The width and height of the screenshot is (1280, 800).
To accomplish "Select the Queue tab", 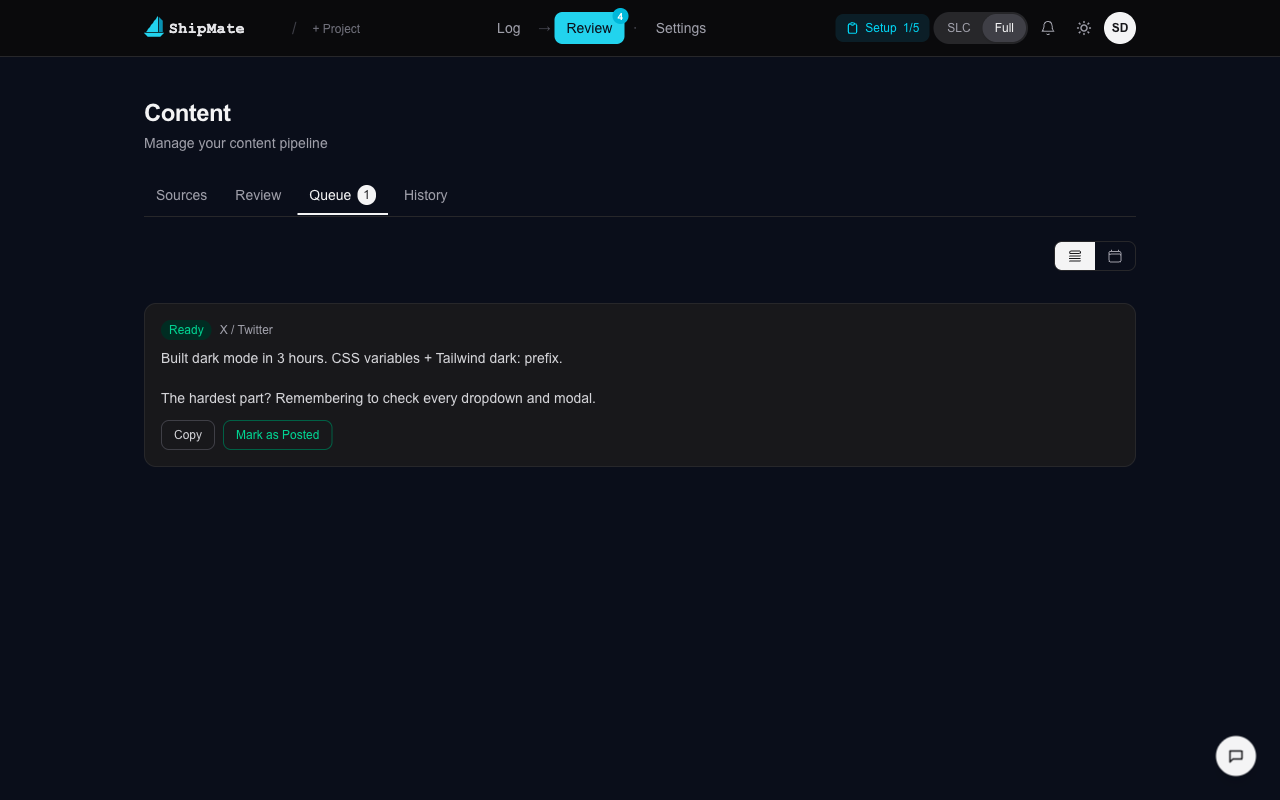I will point(342,195).
